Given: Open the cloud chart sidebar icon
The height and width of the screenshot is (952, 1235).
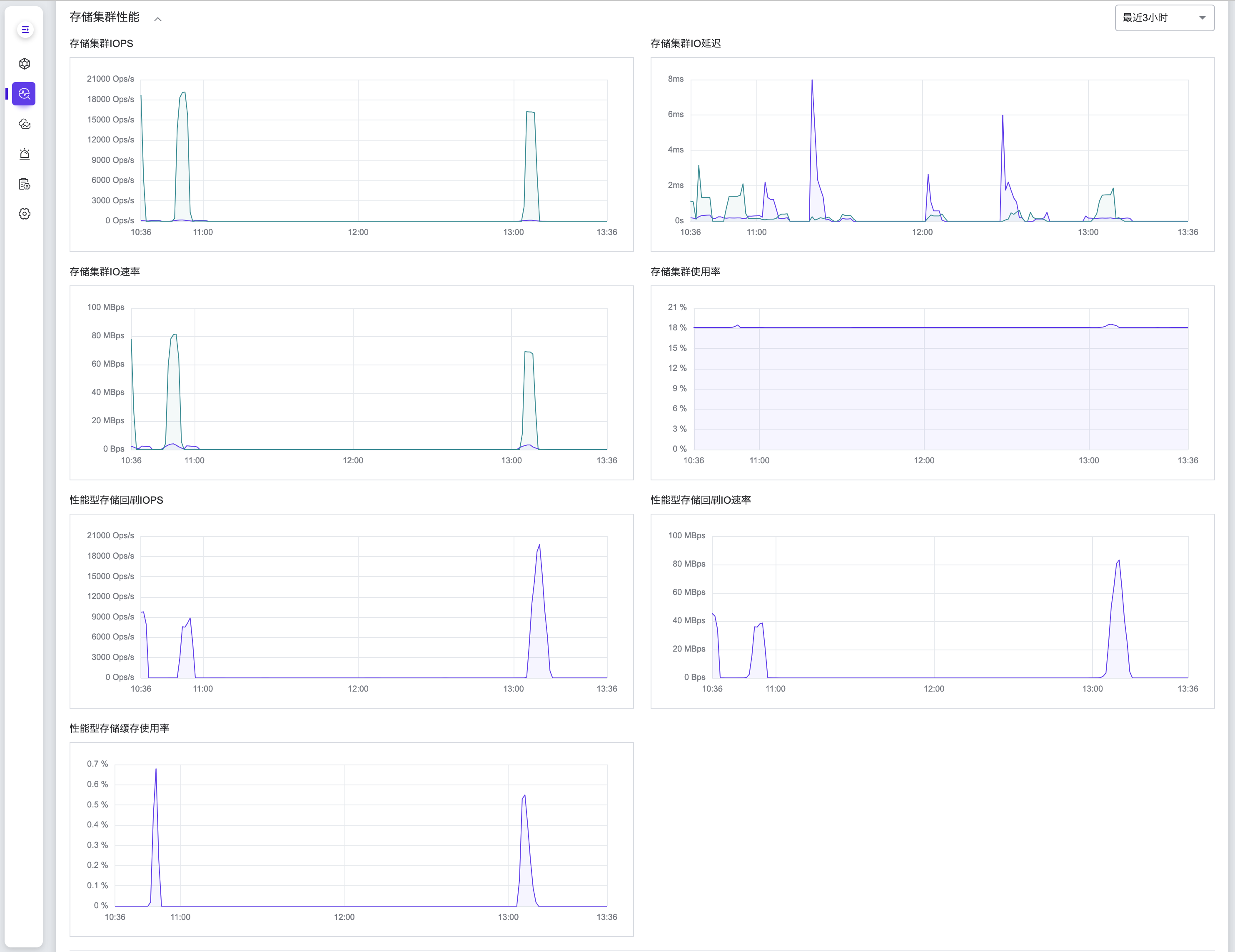Looking at the screenshot, I should 24,124.
